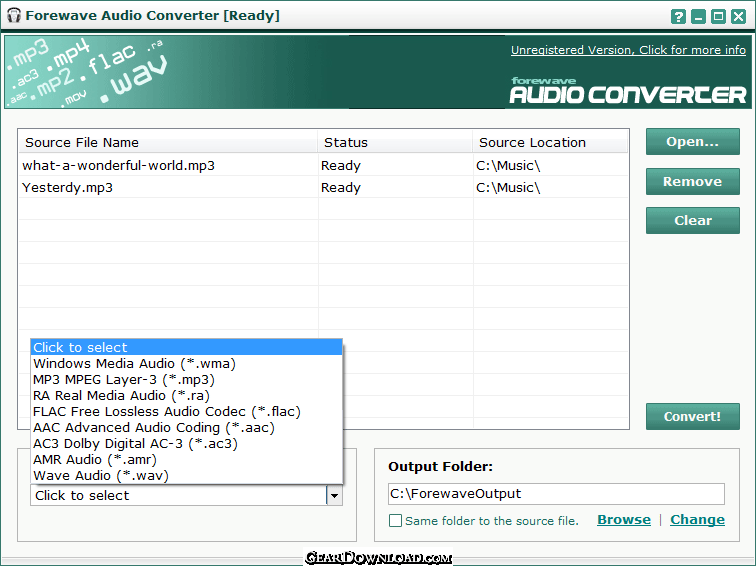The image size is (756, 566).
Task: Choose Wave Audio (*.wav) format
Action: [186, 475]
